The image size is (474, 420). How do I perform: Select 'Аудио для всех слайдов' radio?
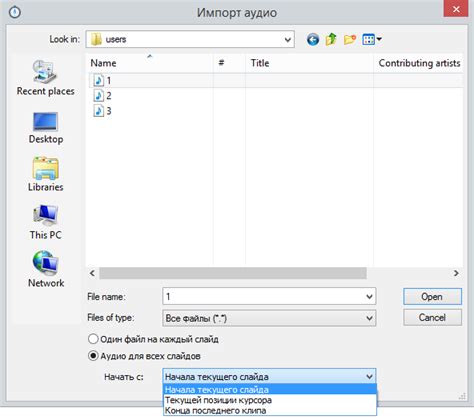tap(93, 356)
